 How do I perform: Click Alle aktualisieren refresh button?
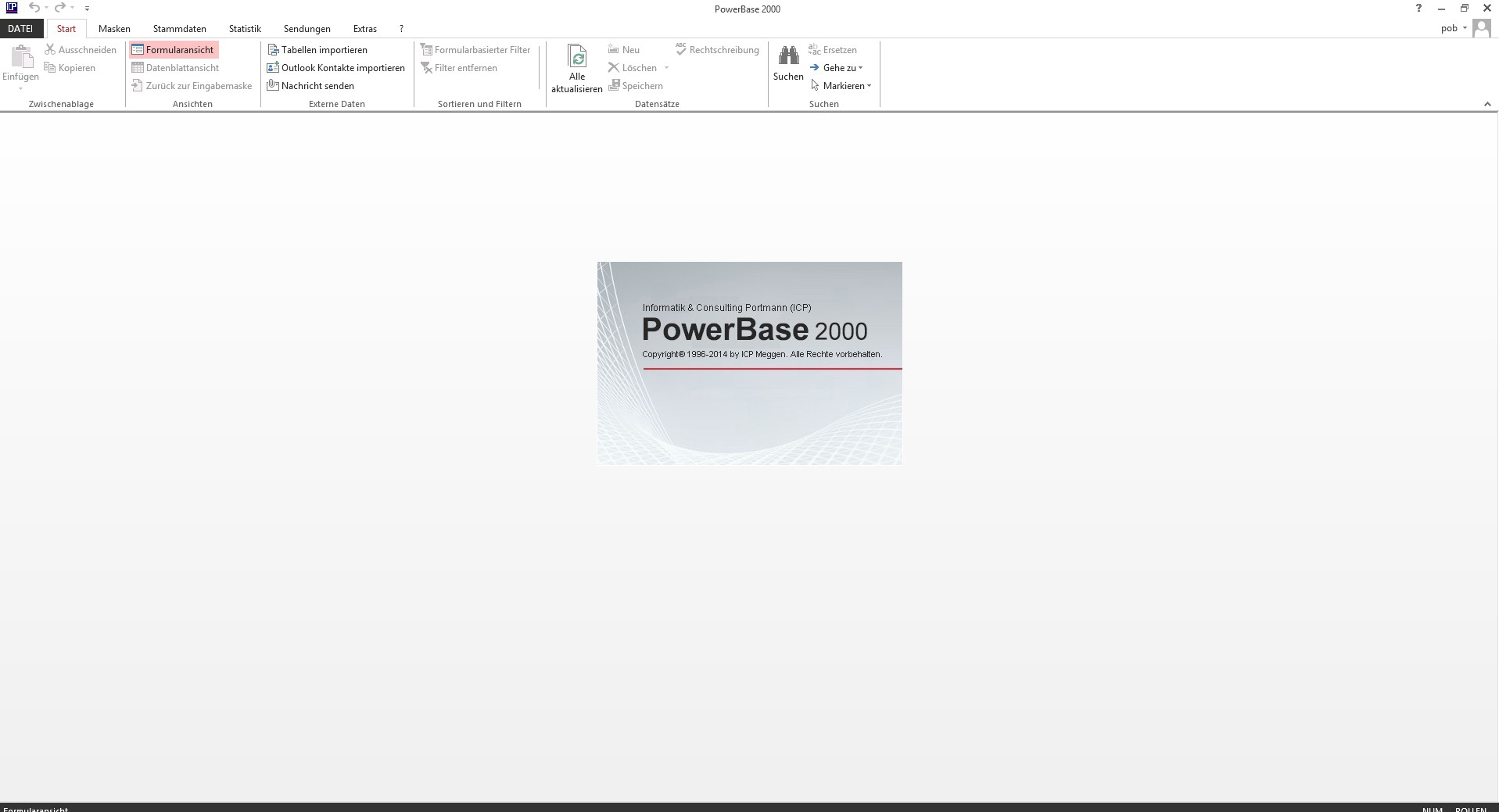[577, 69]
